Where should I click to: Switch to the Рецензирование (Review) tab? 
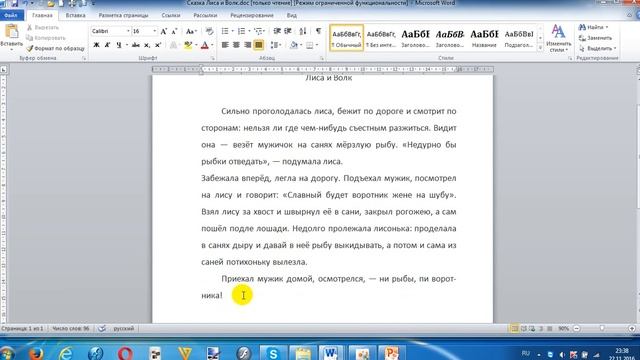(252, 16)
